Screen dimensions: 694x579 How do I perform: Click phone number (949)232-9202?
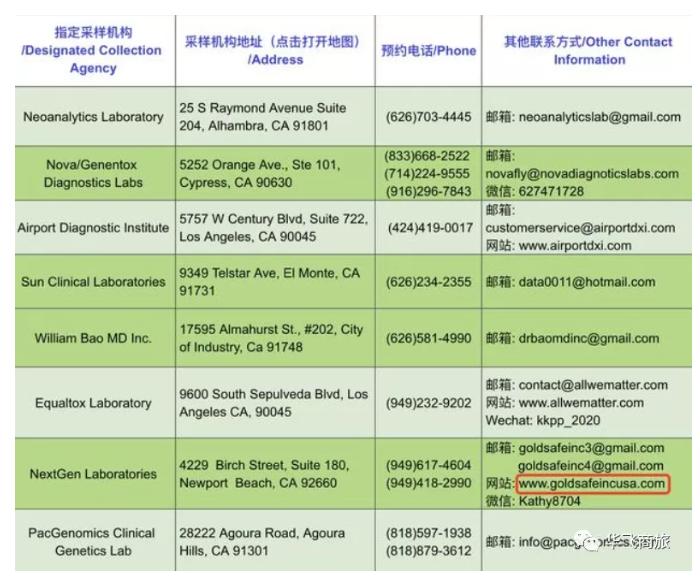coord(428,403)
